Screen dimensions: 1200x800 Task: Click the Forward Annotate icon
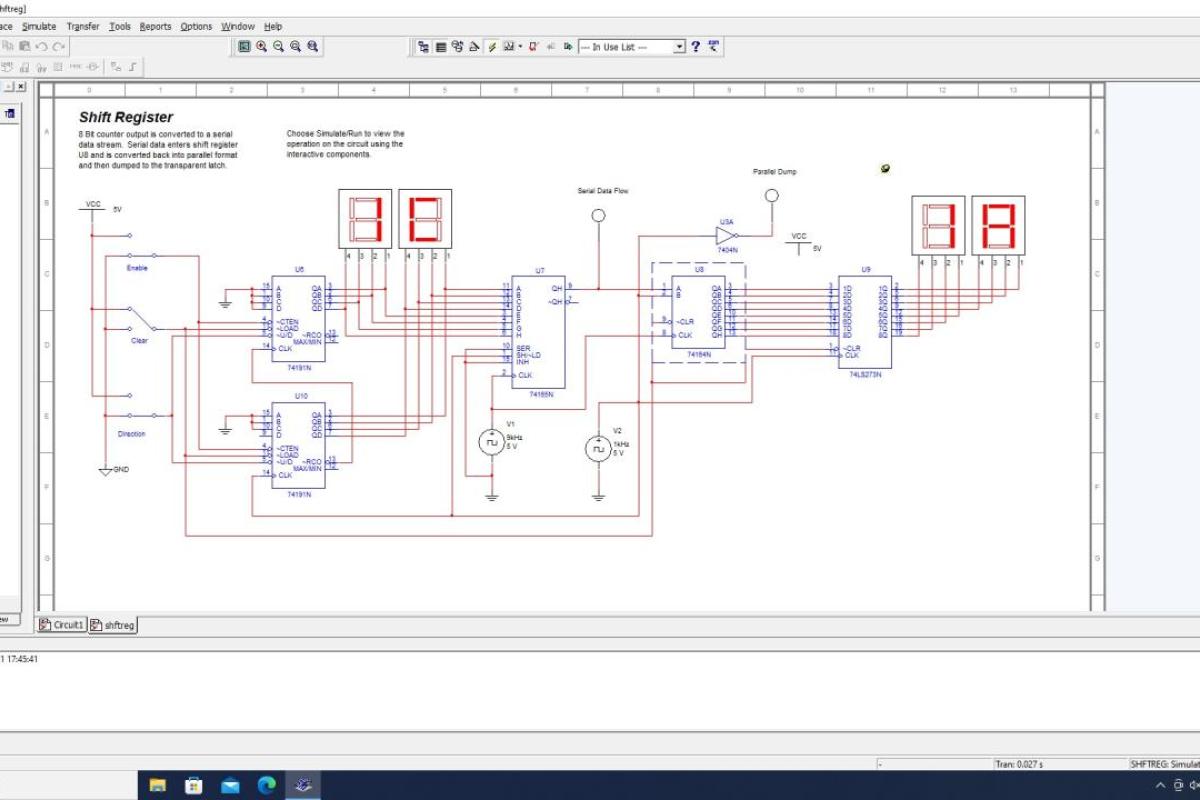(x=568, y=46)
